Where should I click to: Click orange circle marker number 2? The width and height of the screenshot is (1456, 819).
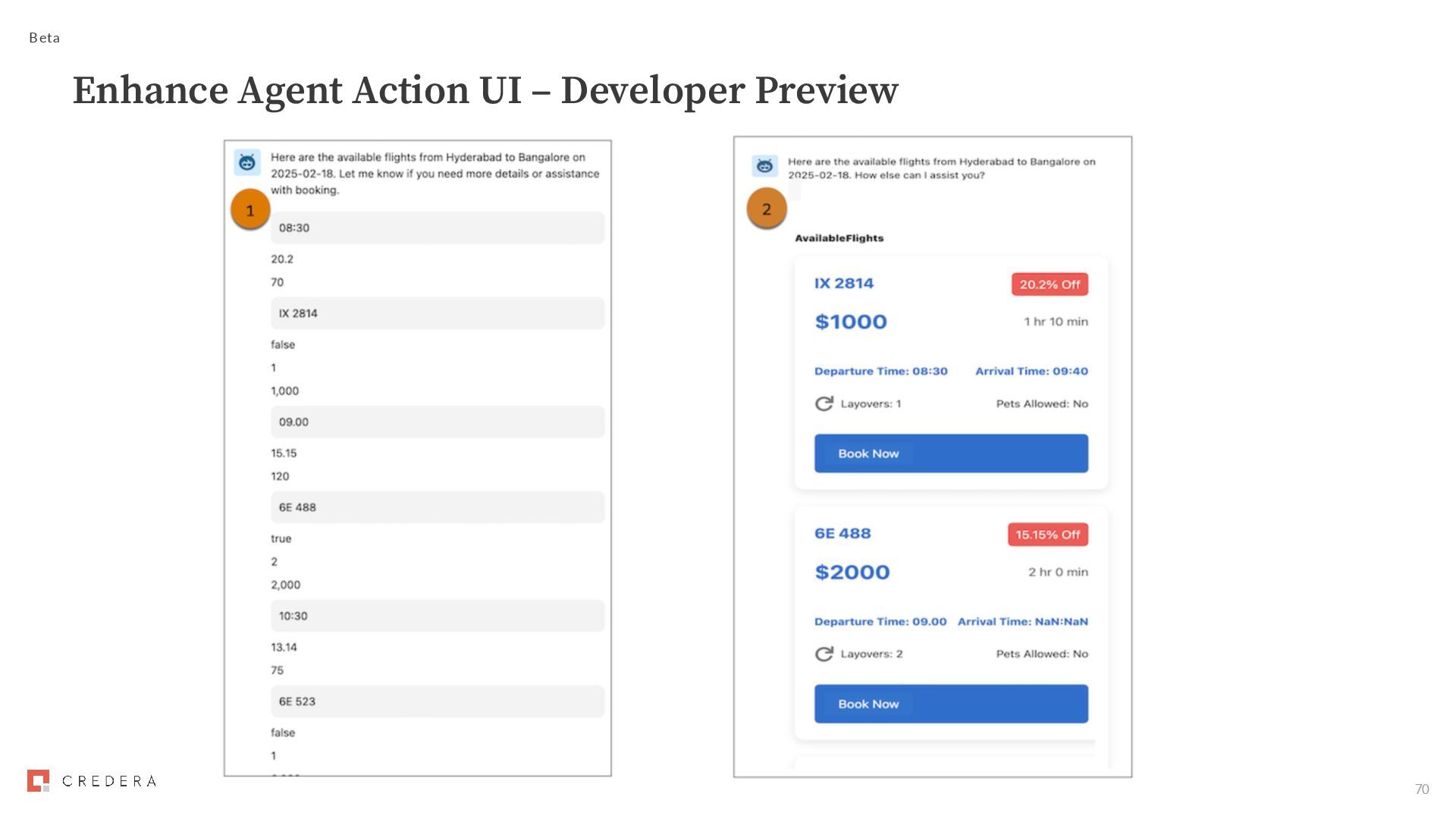[x=767, y=209]
